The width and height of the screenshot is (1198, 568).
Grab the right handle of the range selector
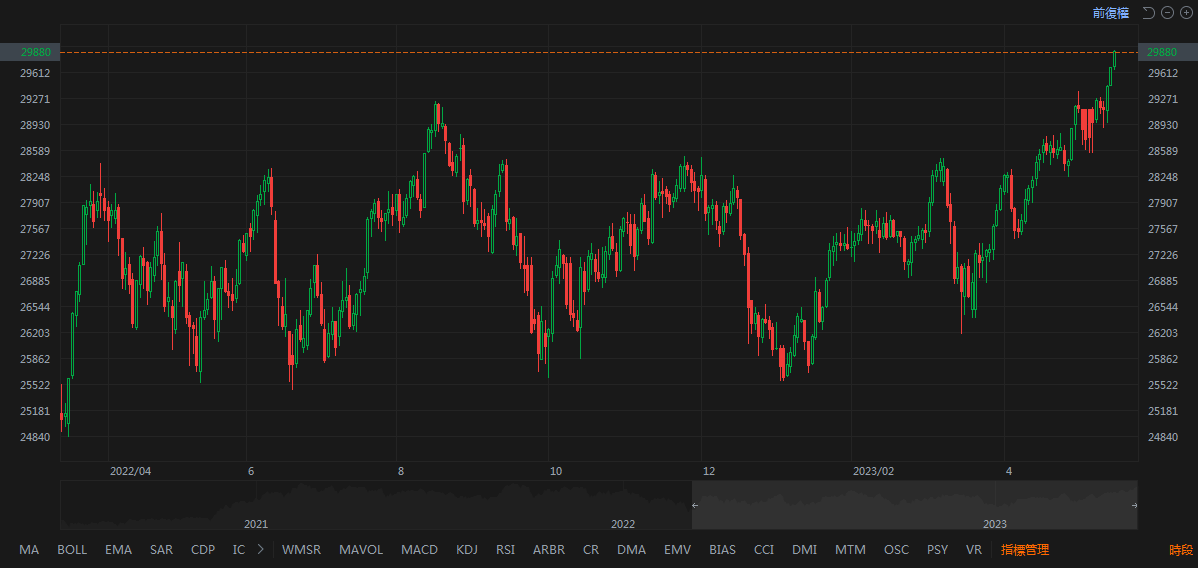tap(1135, 505)
